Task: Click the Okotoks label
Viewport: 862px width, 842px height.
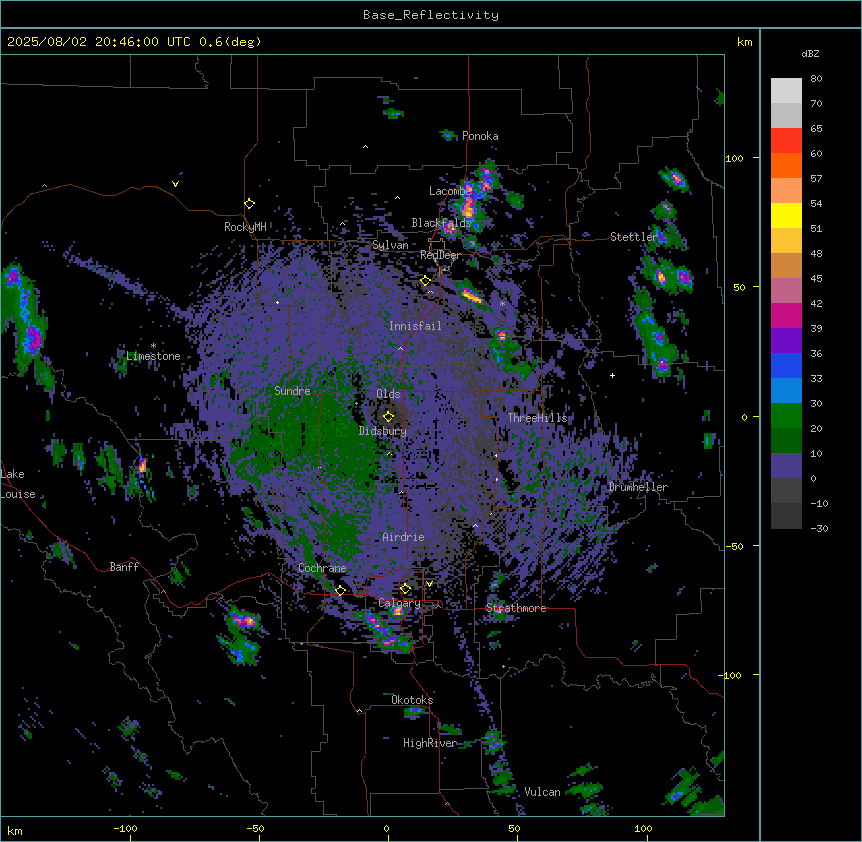Action: point(412,700)
